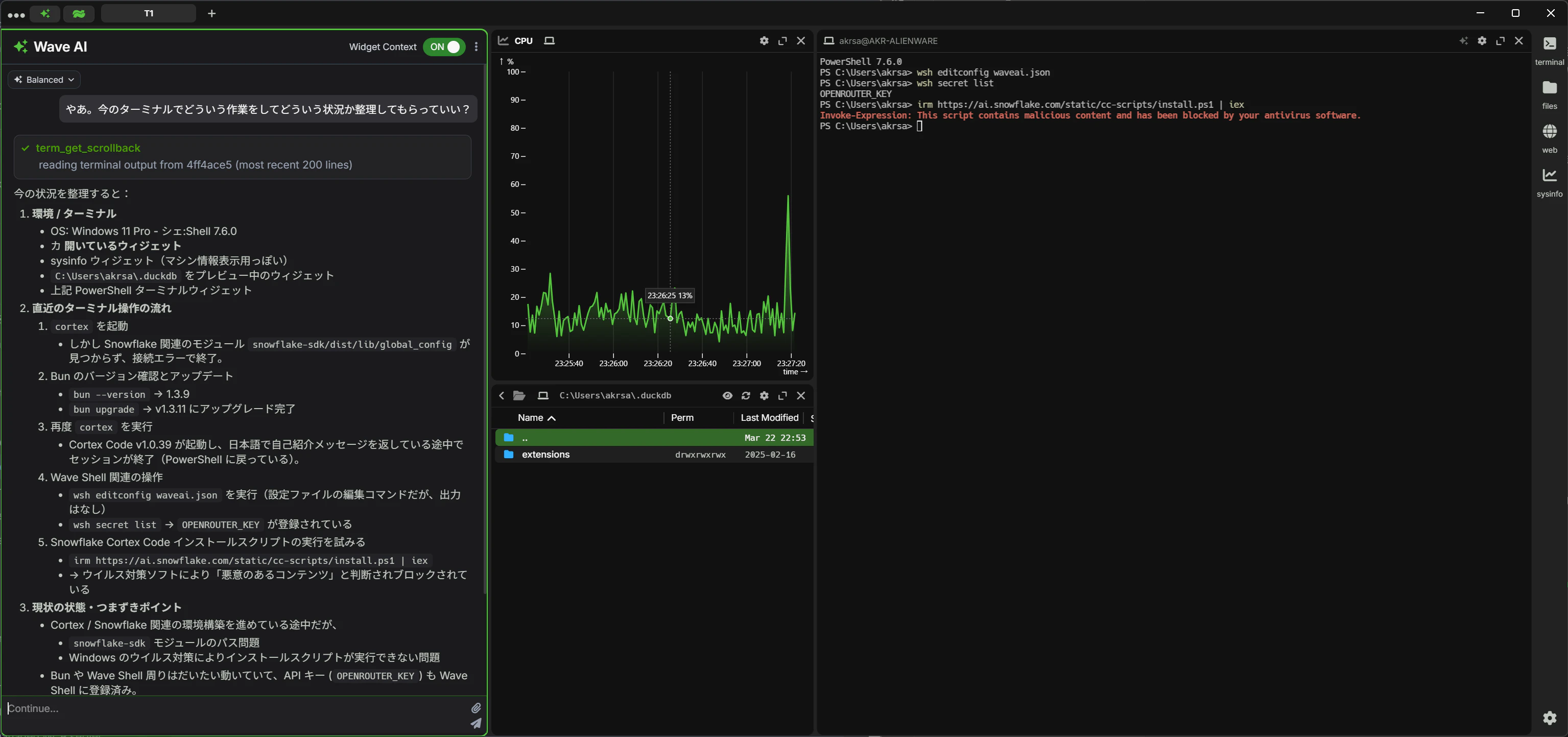
Task: Maximize the akrsa@AKR-ALIENWARE terminal widget
Action: pos(1501,41)
